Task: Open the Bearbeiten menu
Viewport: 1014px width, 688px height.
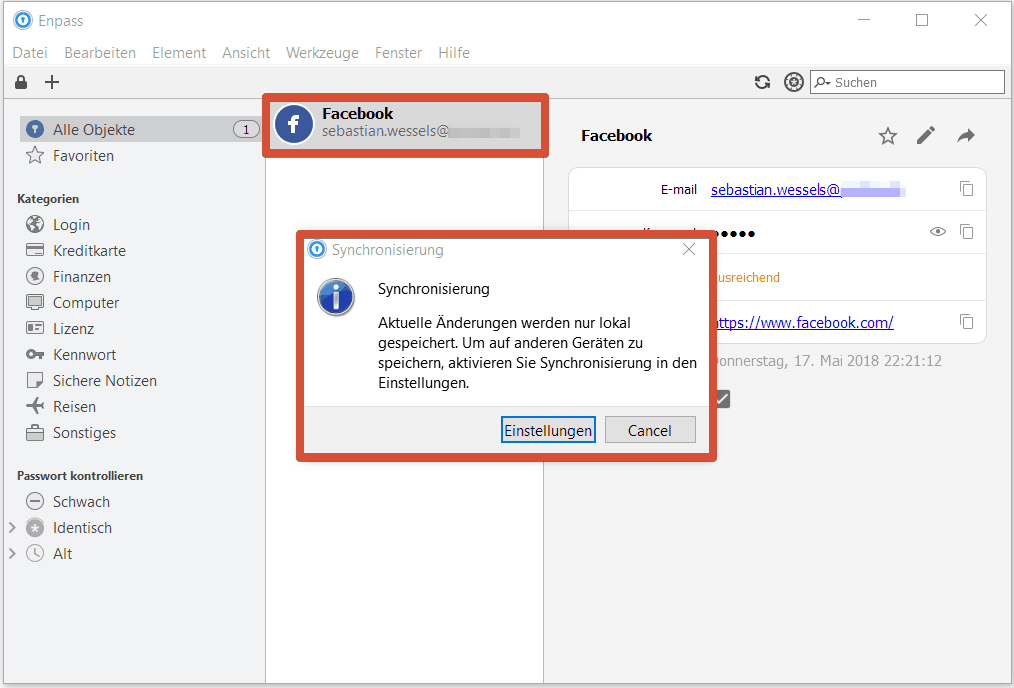Action: pyautogui.click(x=100, y=53)
